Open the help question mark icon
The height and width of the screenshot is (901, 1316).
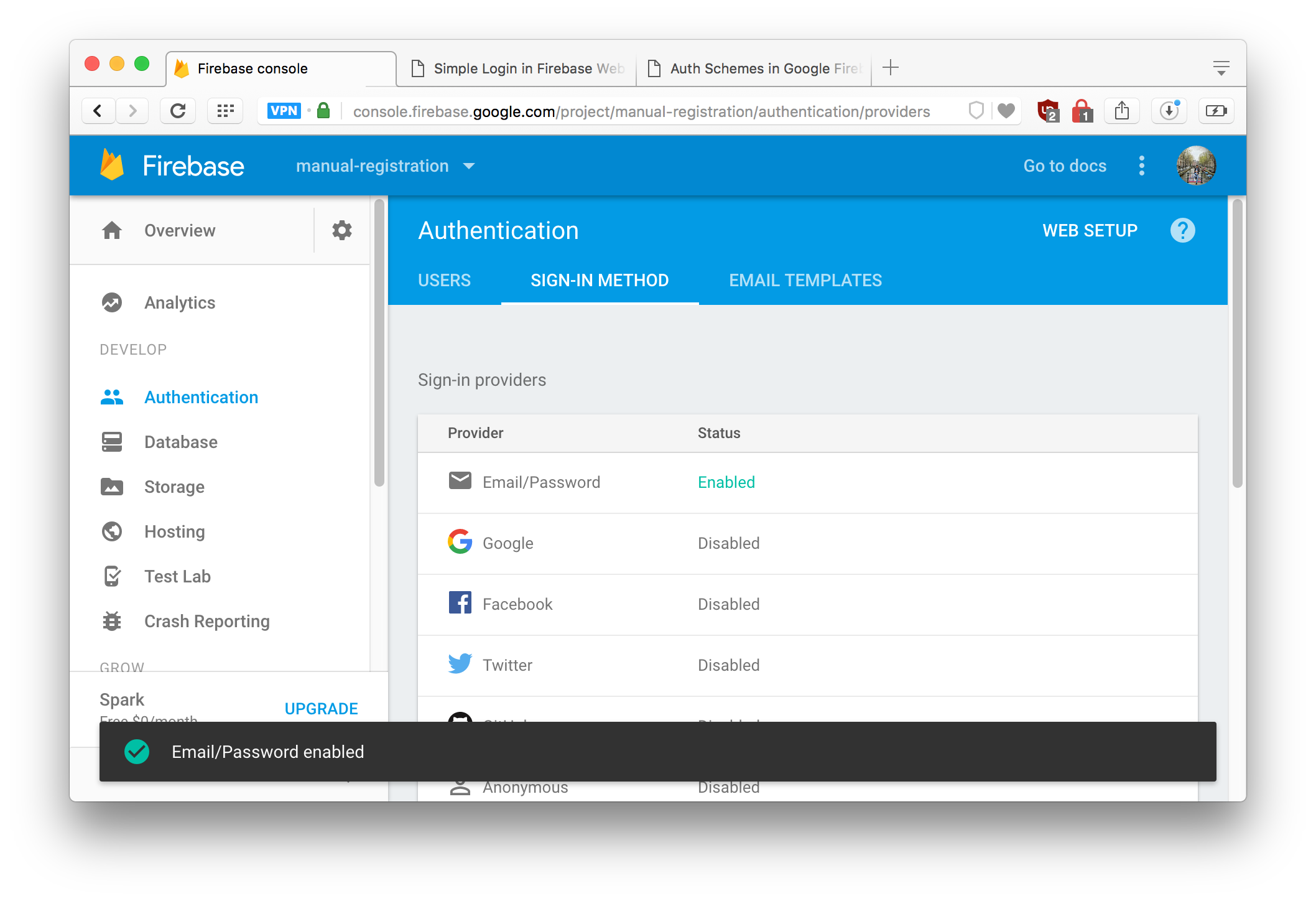click(1182, 230)
